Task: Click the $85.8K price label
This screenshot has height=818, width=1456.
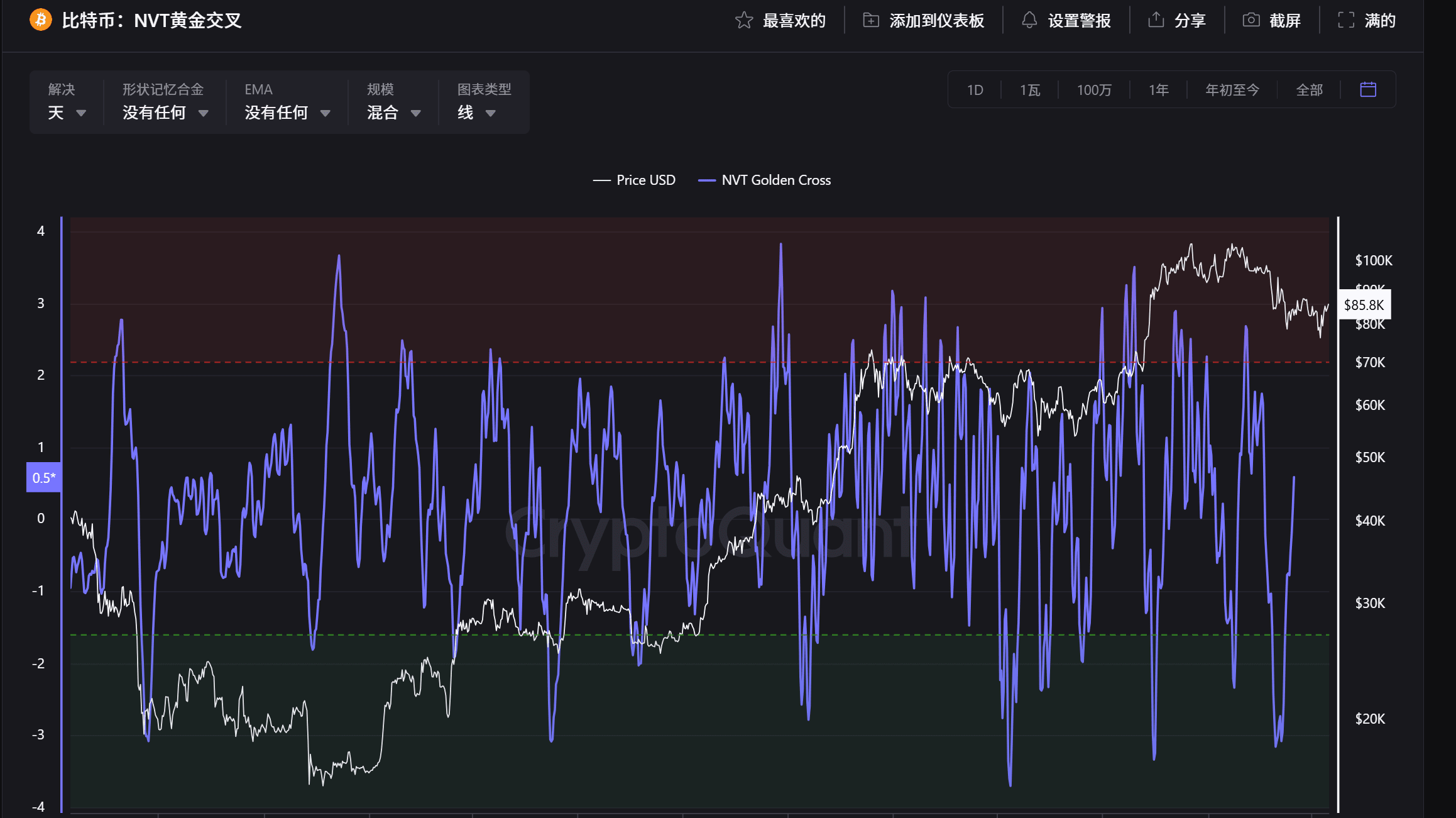Action: click(1364, 305)
